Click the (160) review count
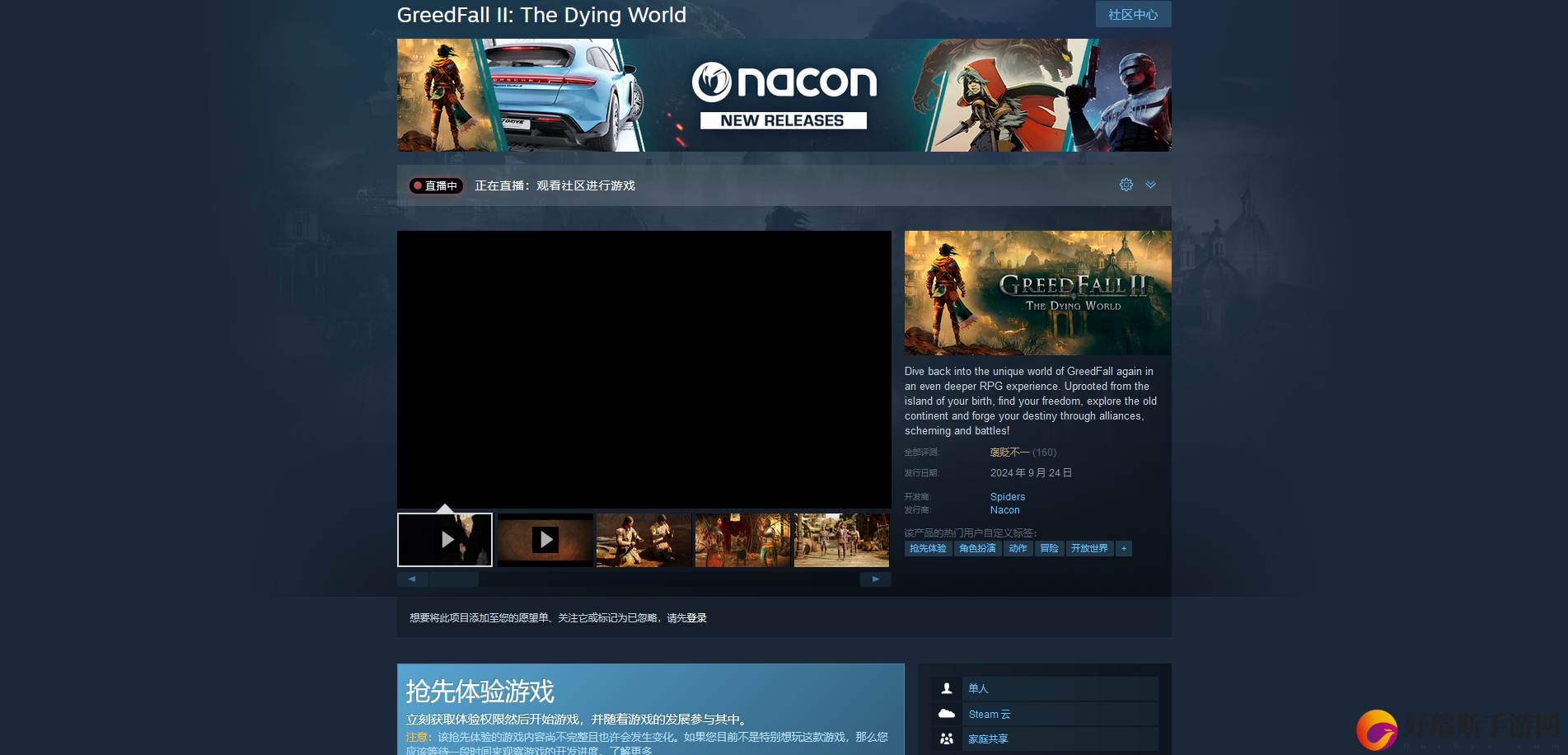The width and height of the screenshot is (1568, 755). (1044, 453)
